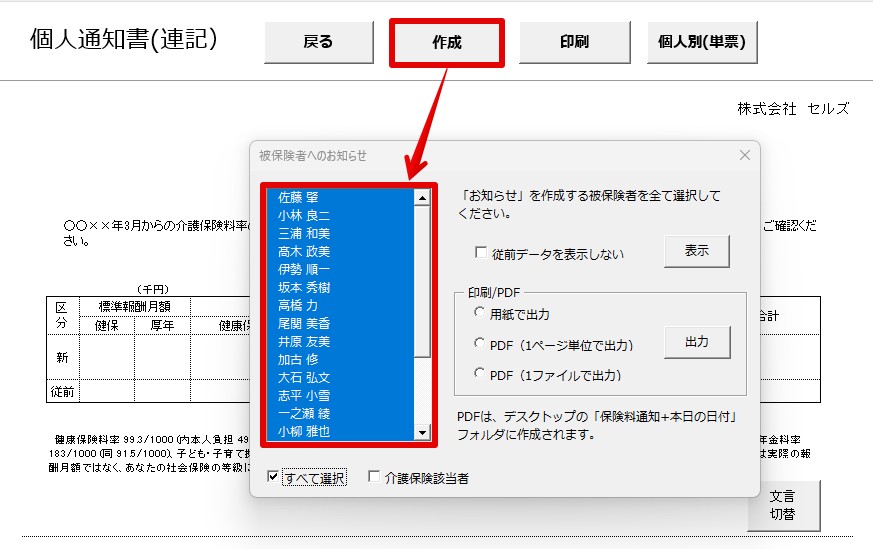Click the 個人通知書(連記) page title

pyautogui.click(x=124, y=39)
